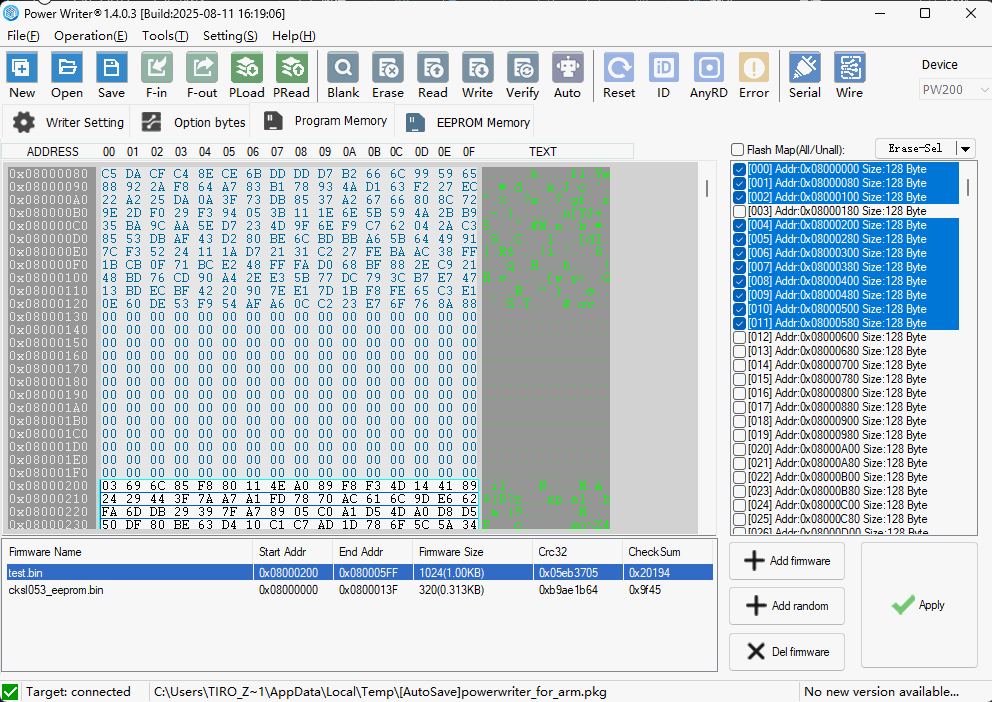The width and height of the screenshot is (992, 702).
Task: Uncheck sector [011] Addr:0x08000580
Action: 739,323
